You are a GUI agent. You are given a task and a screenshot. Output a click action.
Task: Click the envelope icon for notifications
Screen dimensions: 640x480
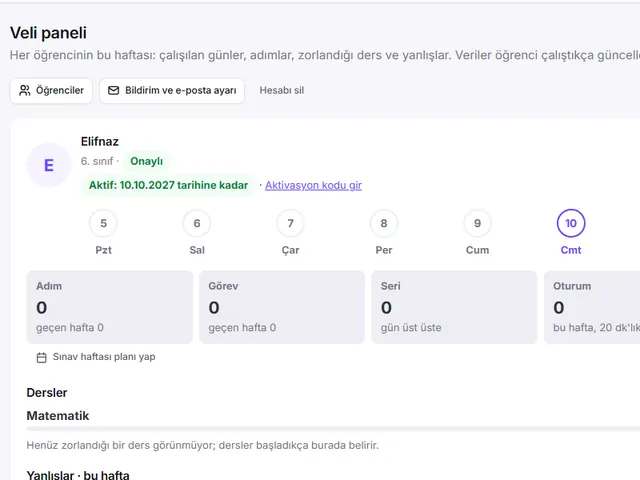tap(113, 91)
